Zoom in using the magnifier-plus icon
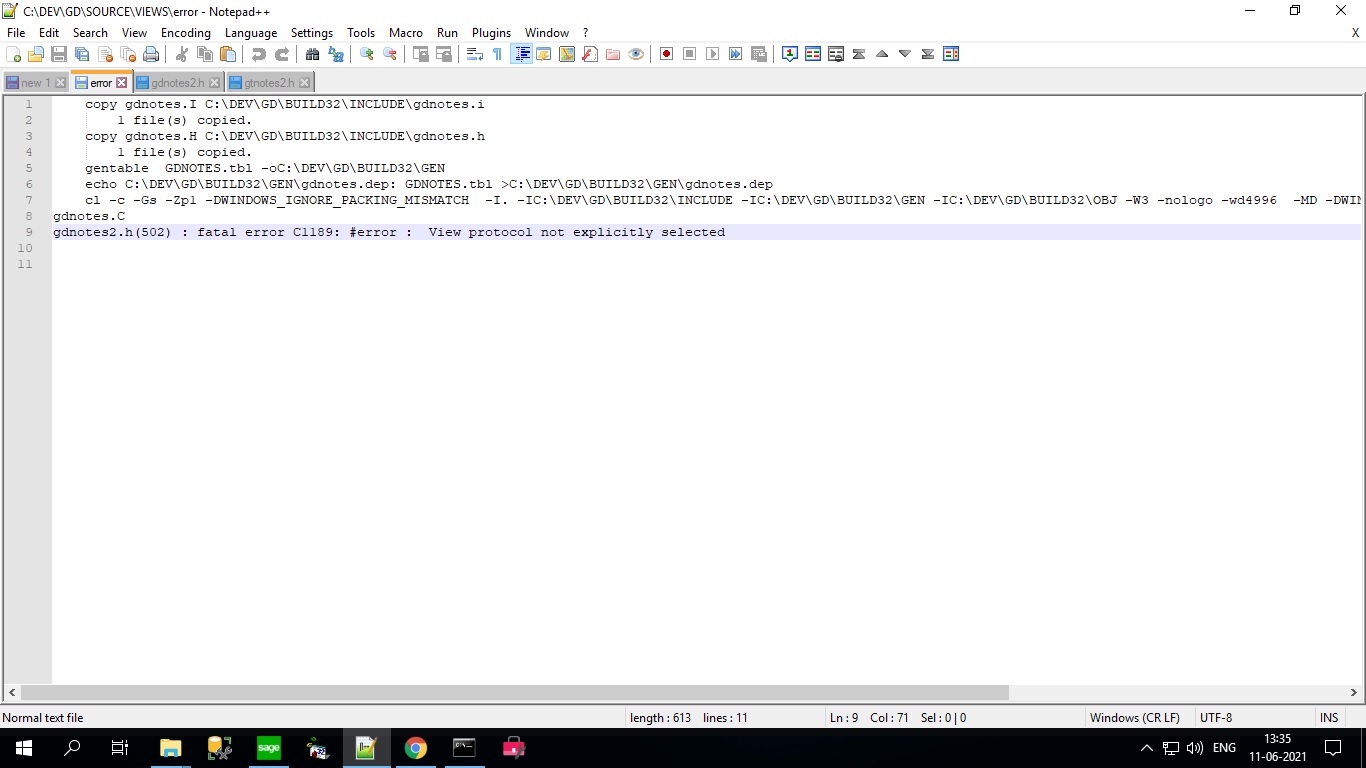 pos(366,54)
